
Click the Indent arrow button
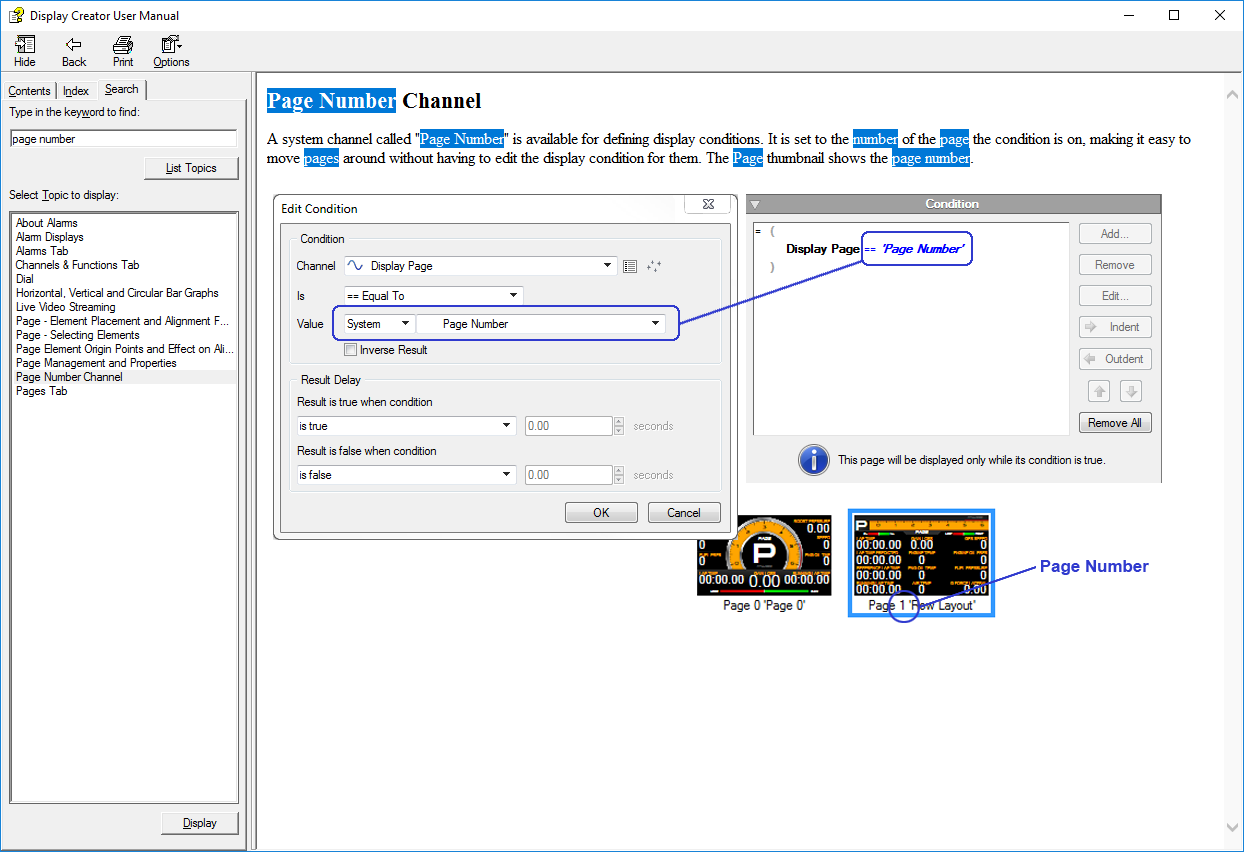point(1115,327)
